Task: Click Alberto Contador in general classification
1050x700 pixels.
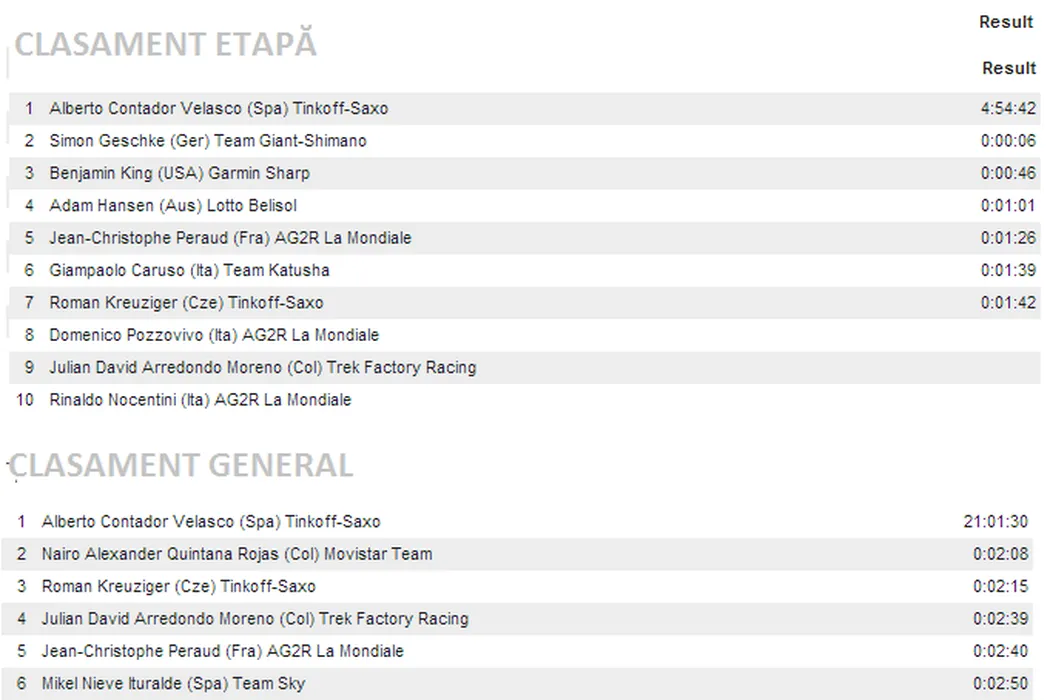Action: (x=211, y=522)
